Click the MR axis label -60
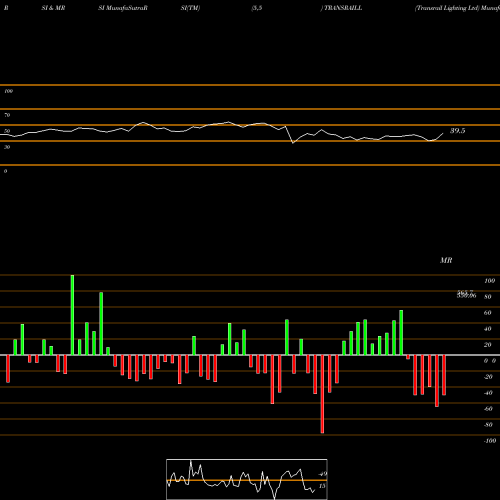This screenshot has width=500, height=500. pos(488,409)
